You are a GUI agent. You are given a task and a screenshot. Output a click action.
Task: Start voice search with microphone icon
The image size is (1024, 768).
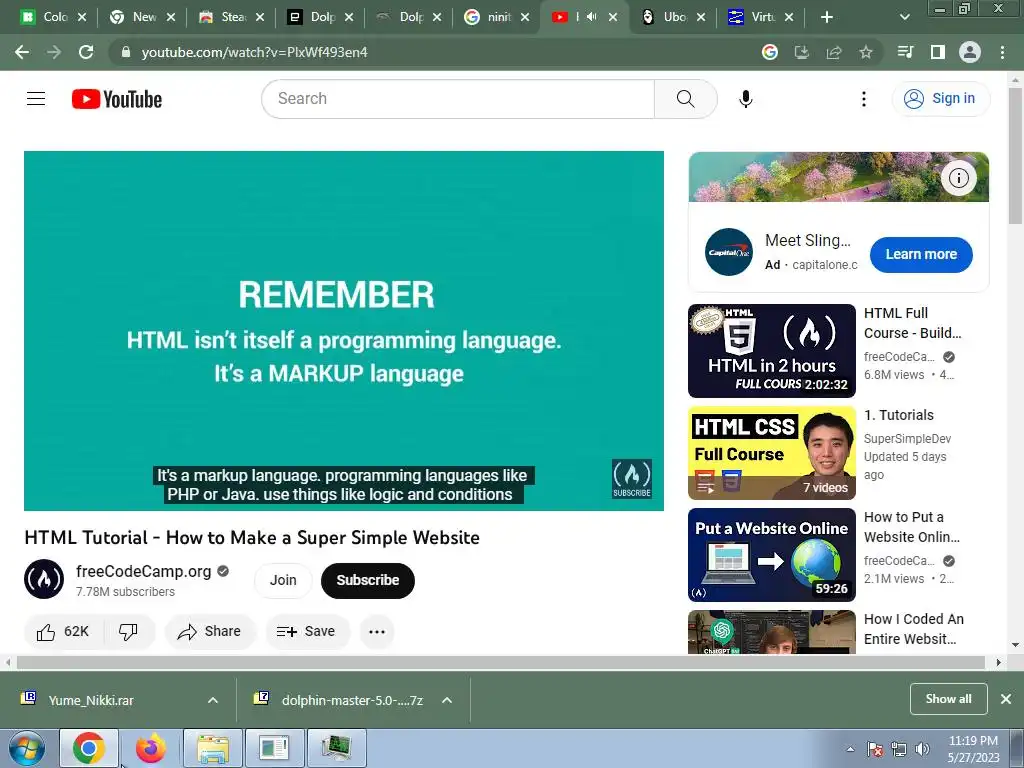(x=746, y=99)
